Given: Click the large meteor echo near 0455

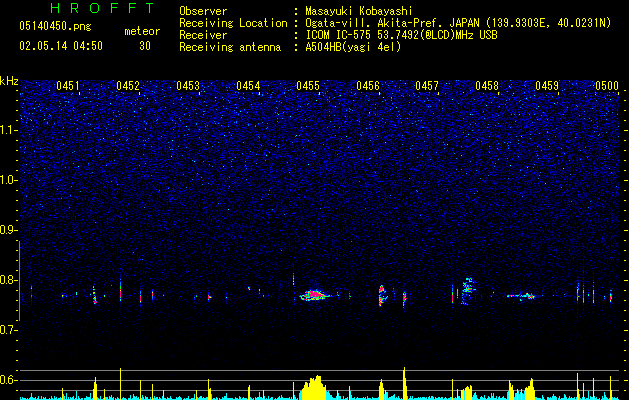Looking at the screenshot, I should (315, 295).
